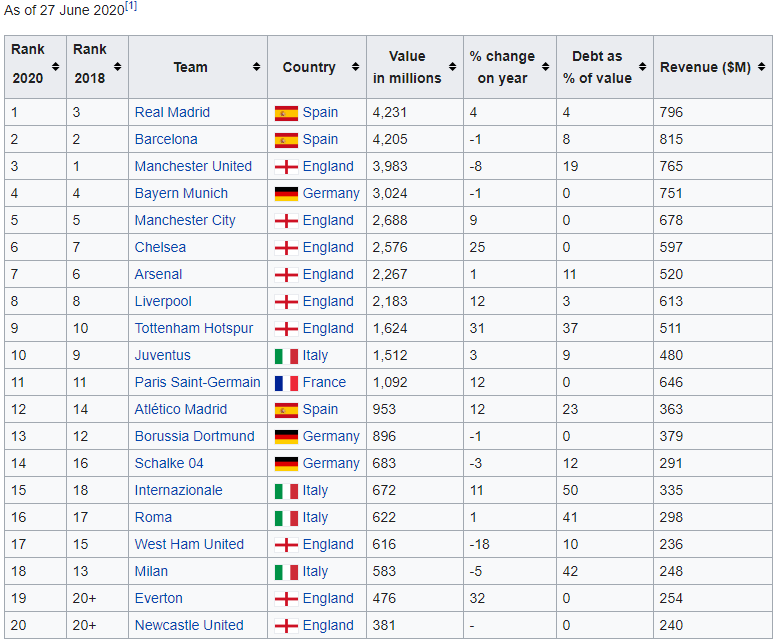This screenshot has width=777, height=642.
Task: Select West Ham United change value -18
Action: click(x=479, y=544)
